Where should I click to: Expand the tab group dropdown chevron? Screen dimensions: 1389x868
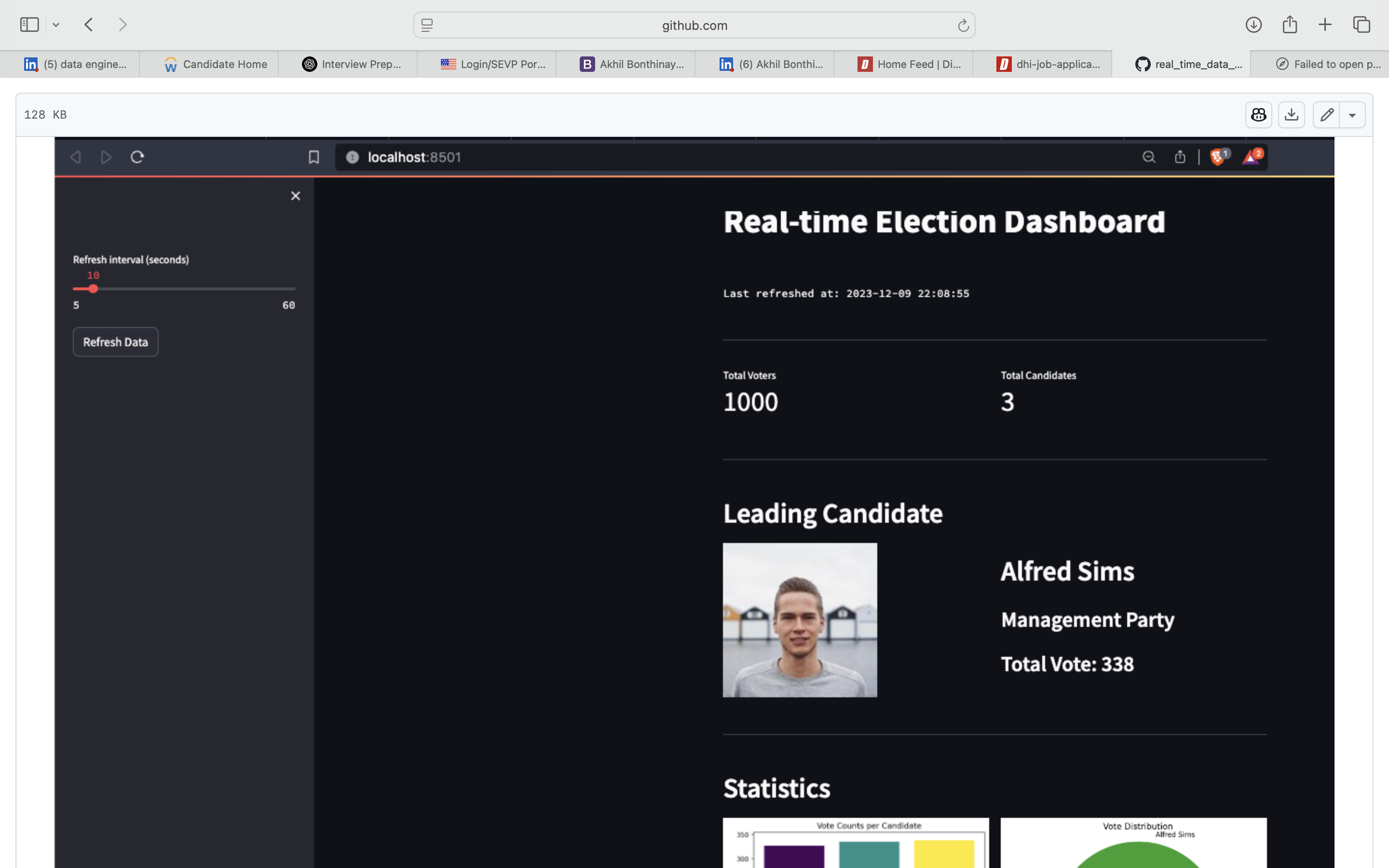pos(55,25)
